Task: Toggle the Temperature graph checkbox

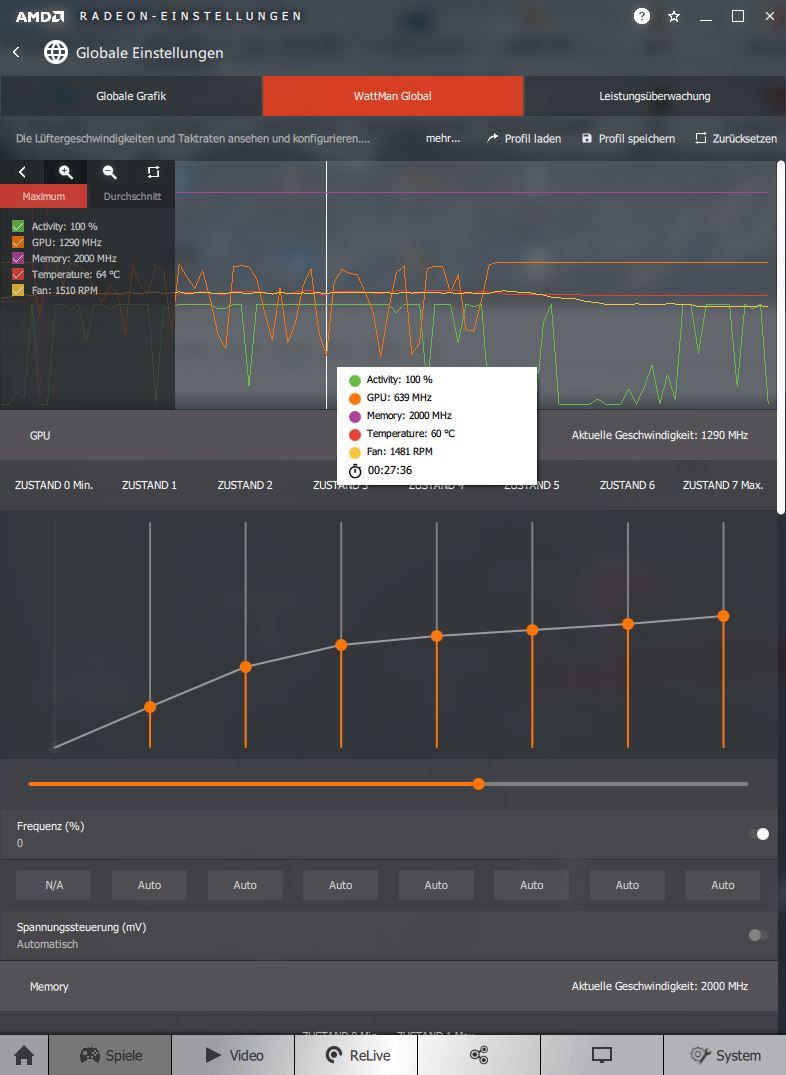Action: (18, 274)
